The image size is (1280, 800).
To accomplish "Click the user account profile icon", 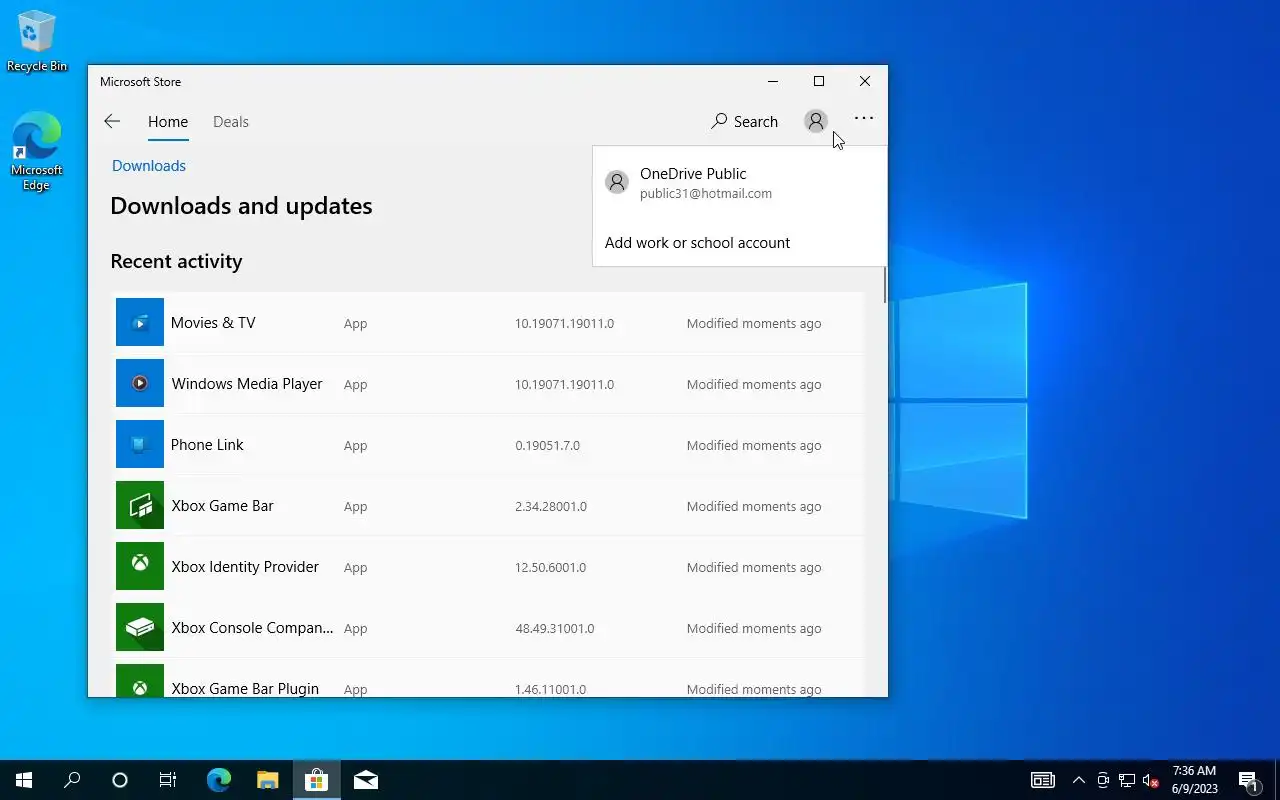I will coord(816,121).
